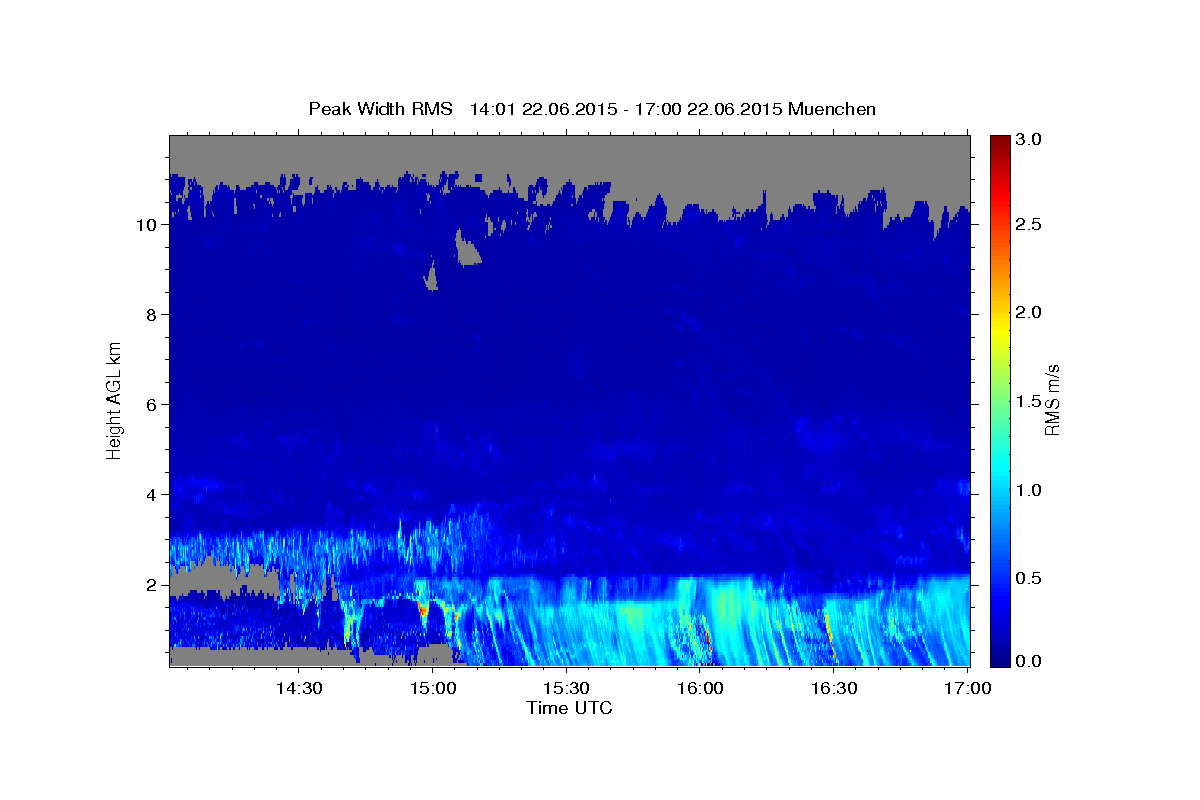Click the colorbar value 0.5

pos(1031,578)
